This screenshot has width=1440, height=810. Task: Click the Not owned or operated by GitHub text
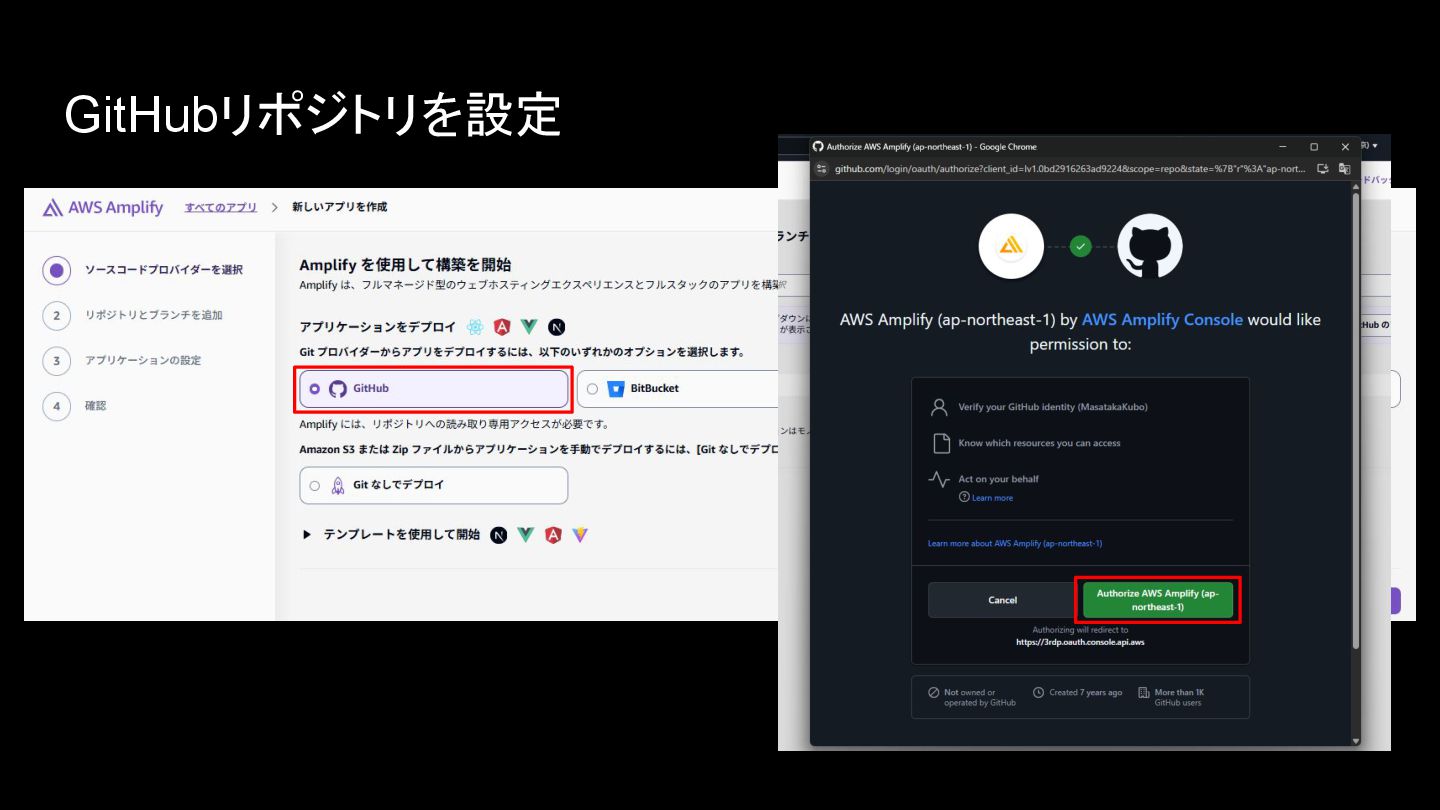point(979,697)
